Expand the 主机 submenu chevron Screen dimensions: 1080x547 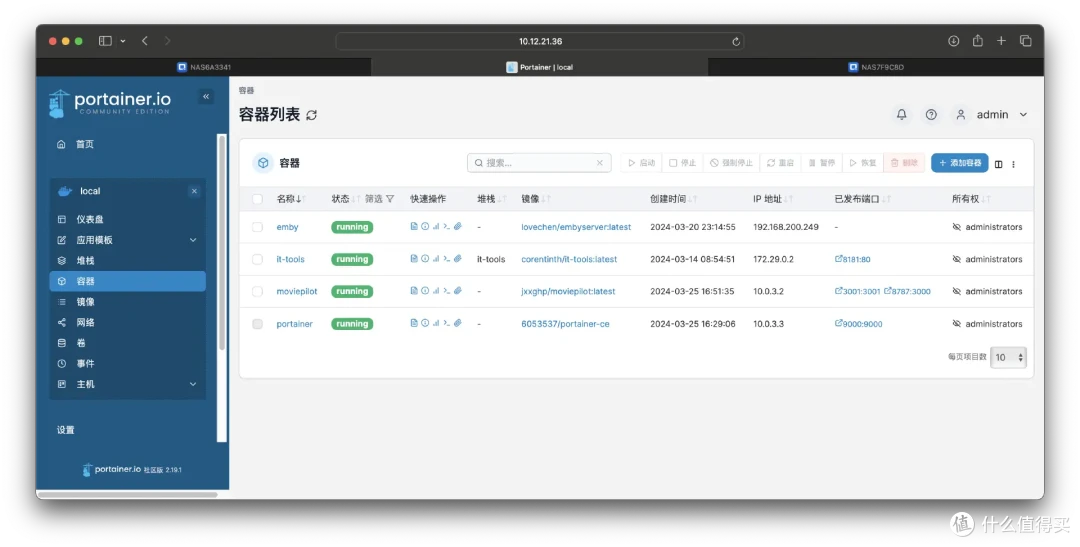click(193, 384)
